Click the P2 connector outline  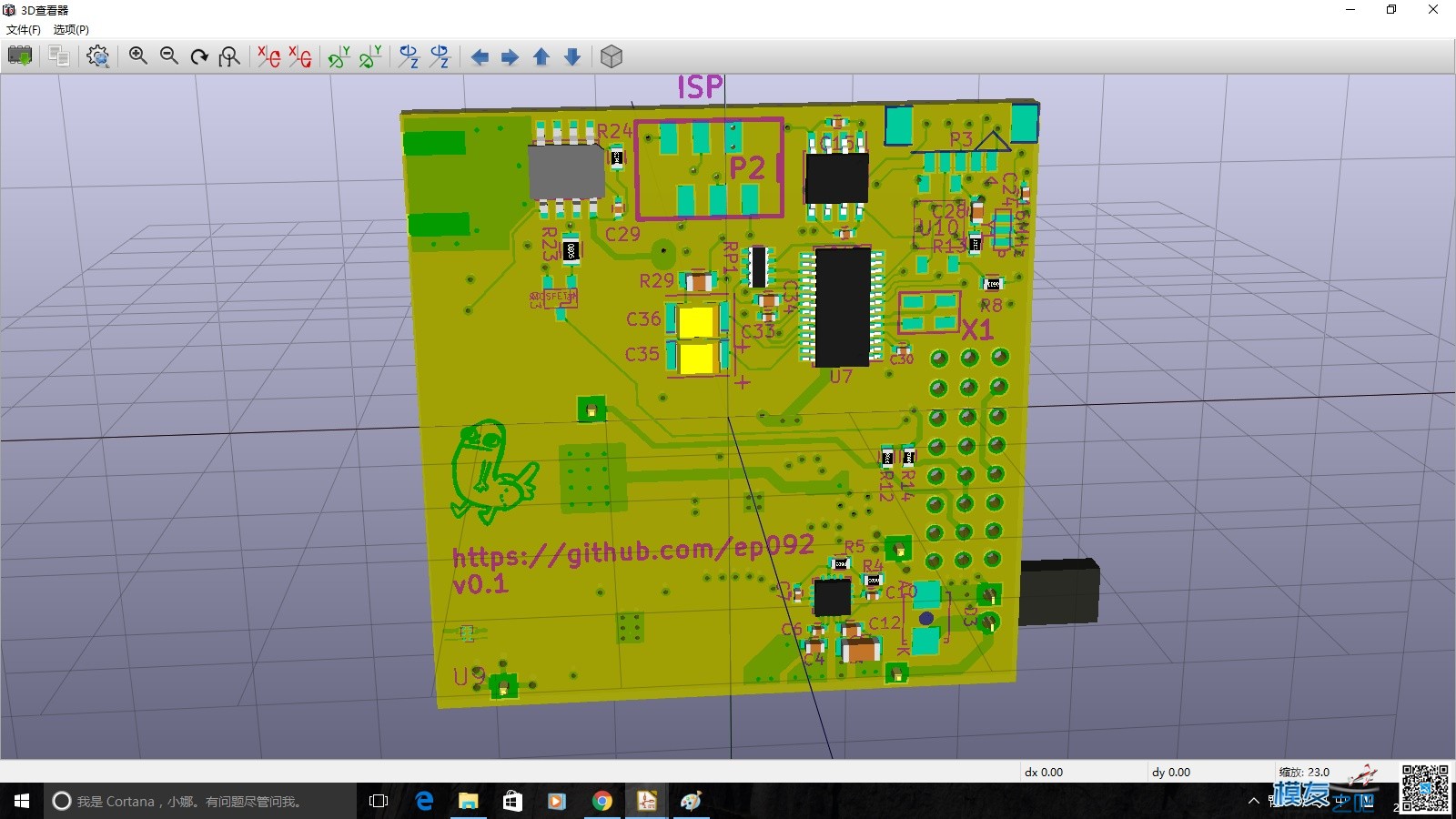coord(709,168)
